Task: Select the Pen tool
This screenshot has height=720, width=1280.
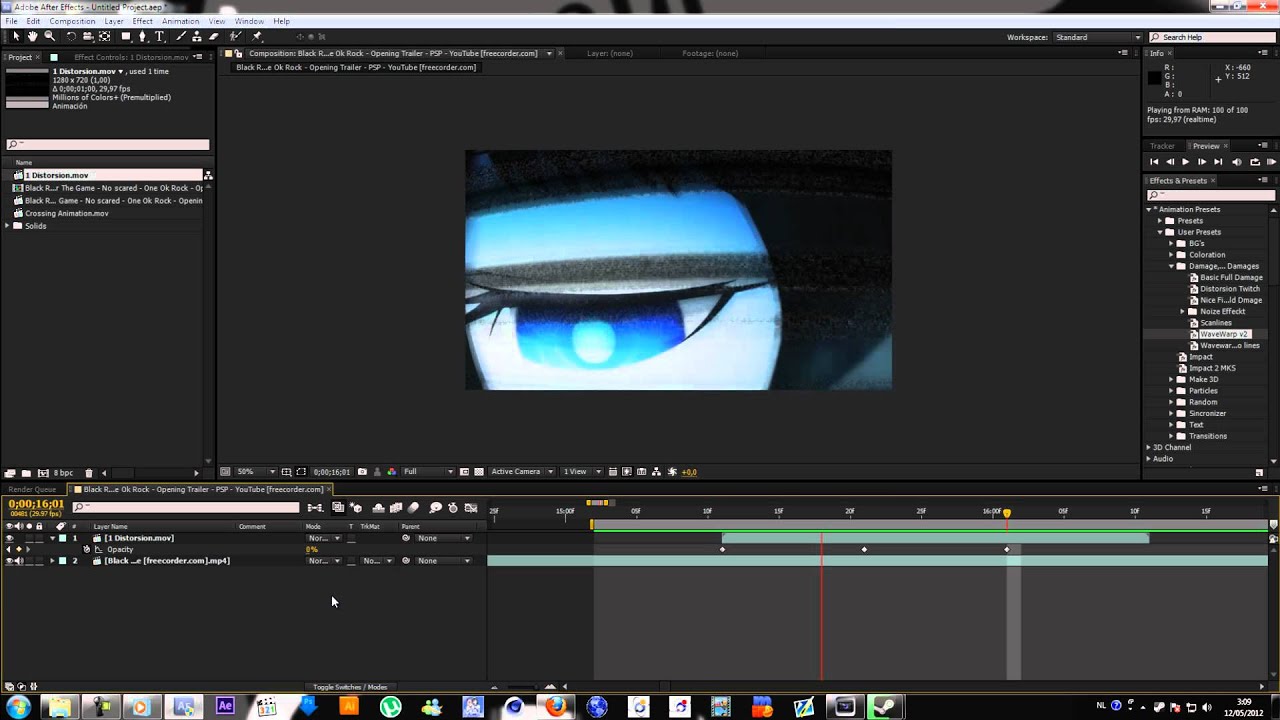Action: 142,36
